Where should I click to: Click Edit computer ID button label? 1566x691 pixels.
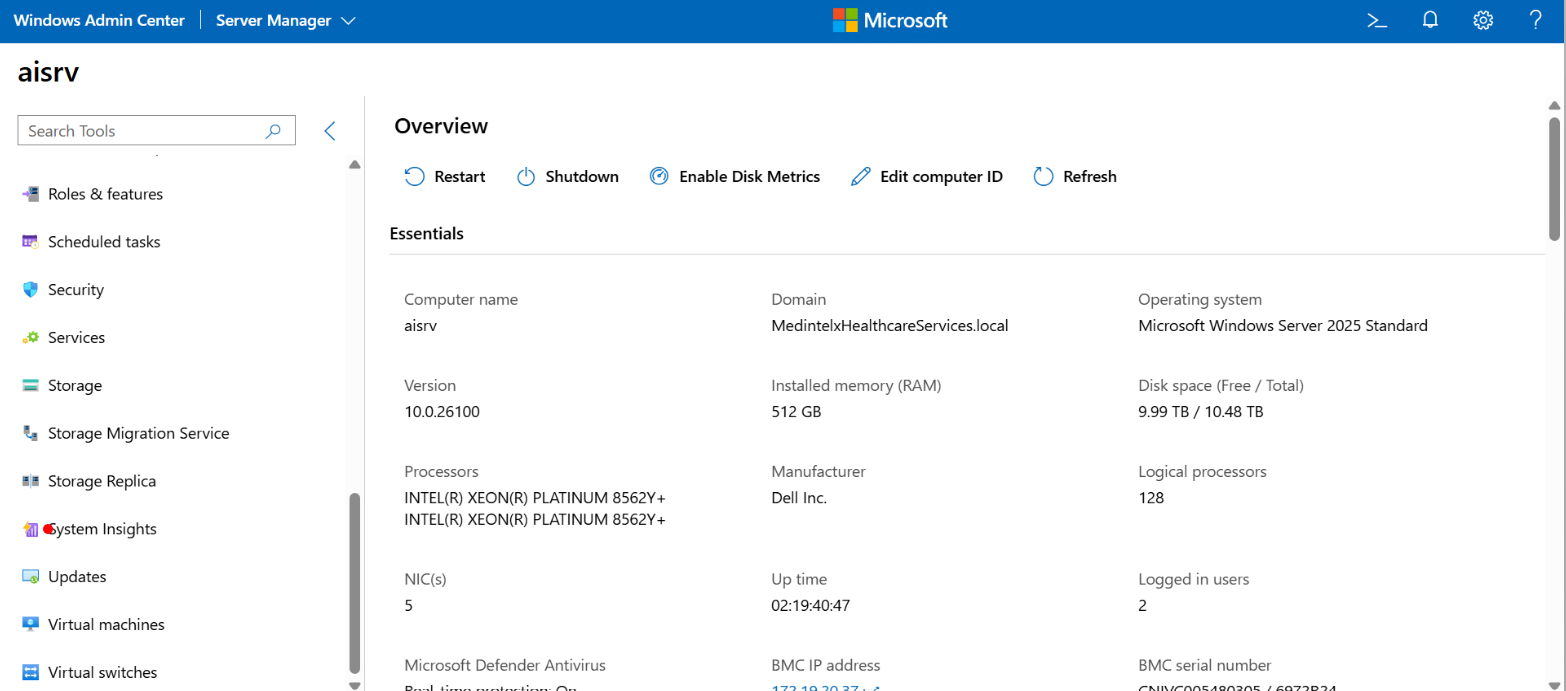point(941,177)
